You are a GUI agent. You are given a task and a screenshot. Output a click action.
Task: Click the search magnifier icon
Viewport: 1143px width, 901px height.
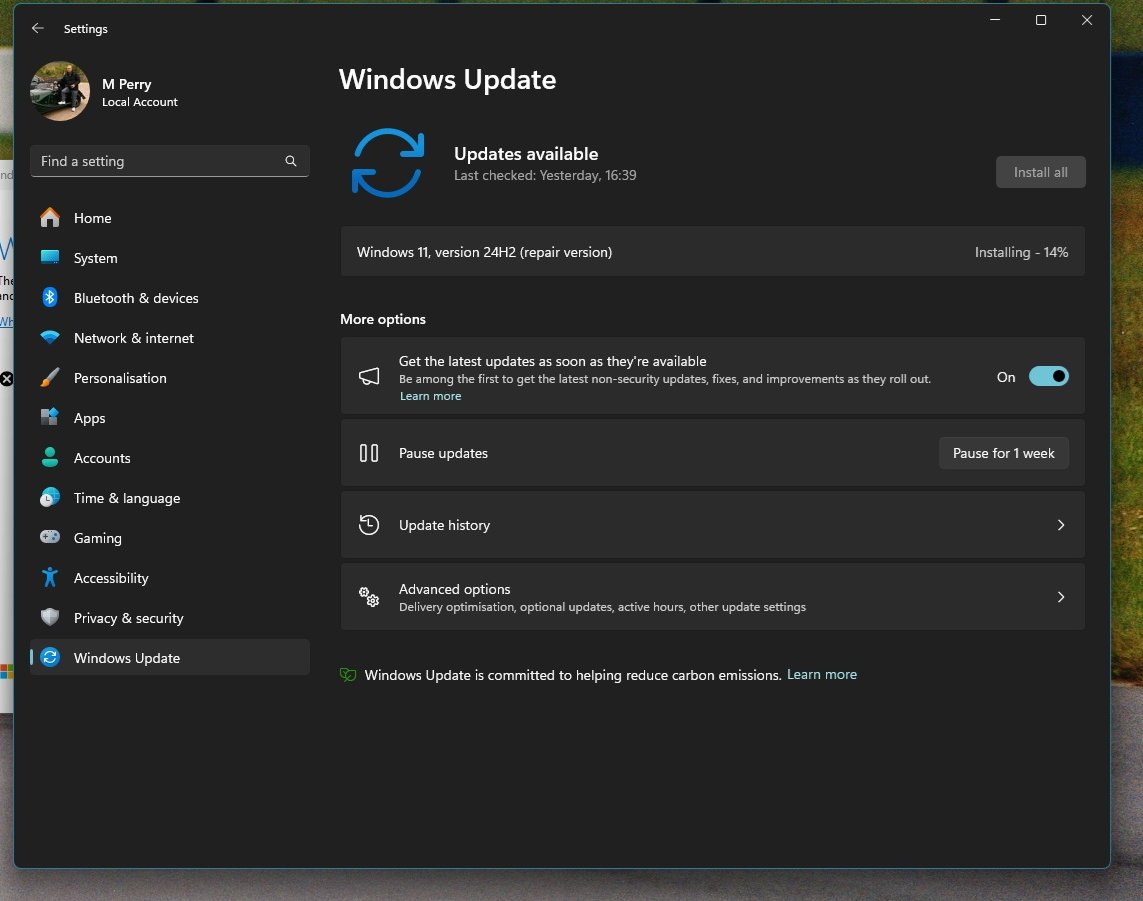[x=291, y=161]
